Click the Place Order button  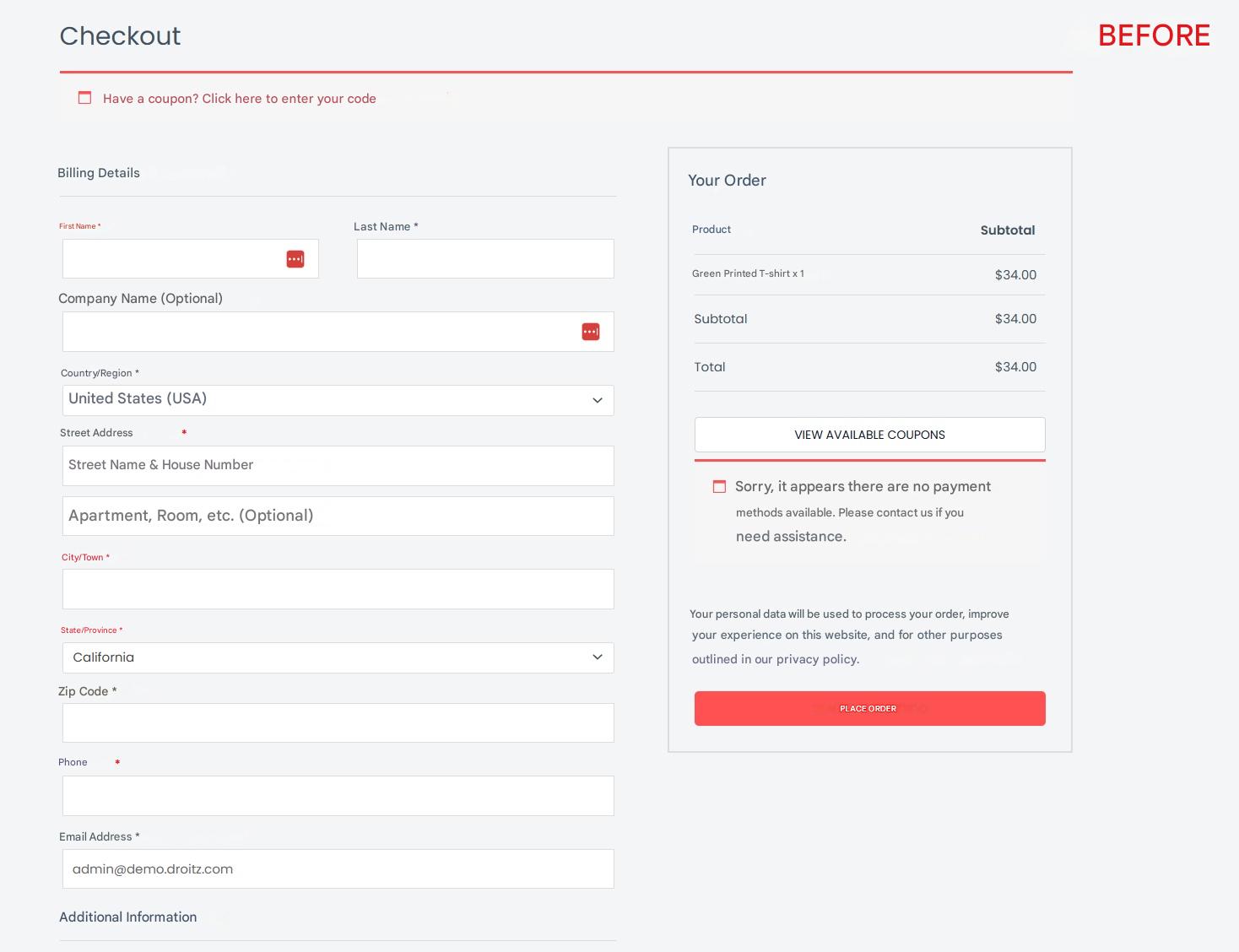(x=869, y=708)
